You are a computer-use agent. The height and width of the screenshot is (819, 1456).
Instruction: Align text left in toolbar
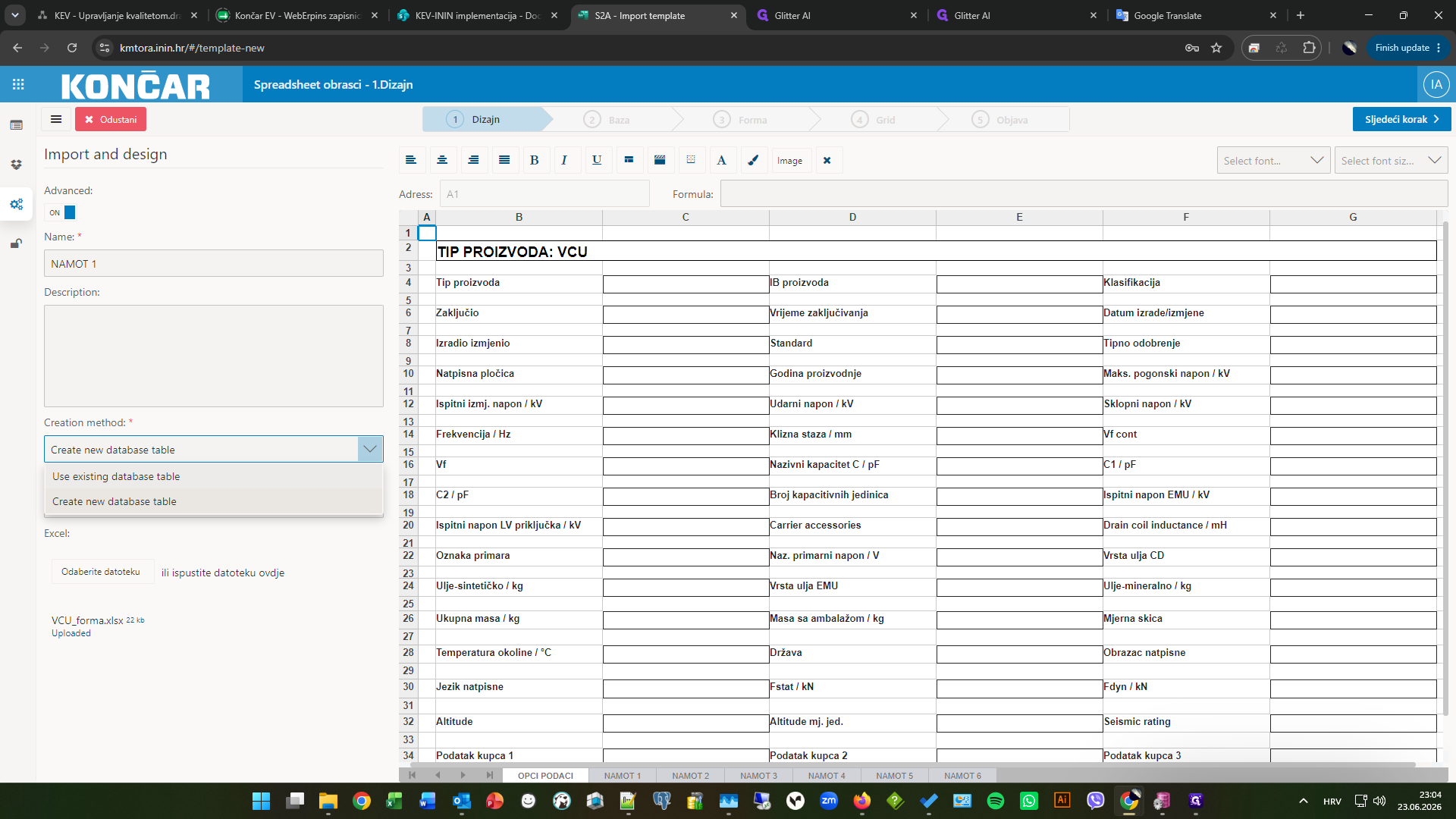pyautogui.click(x=411, y=160)
